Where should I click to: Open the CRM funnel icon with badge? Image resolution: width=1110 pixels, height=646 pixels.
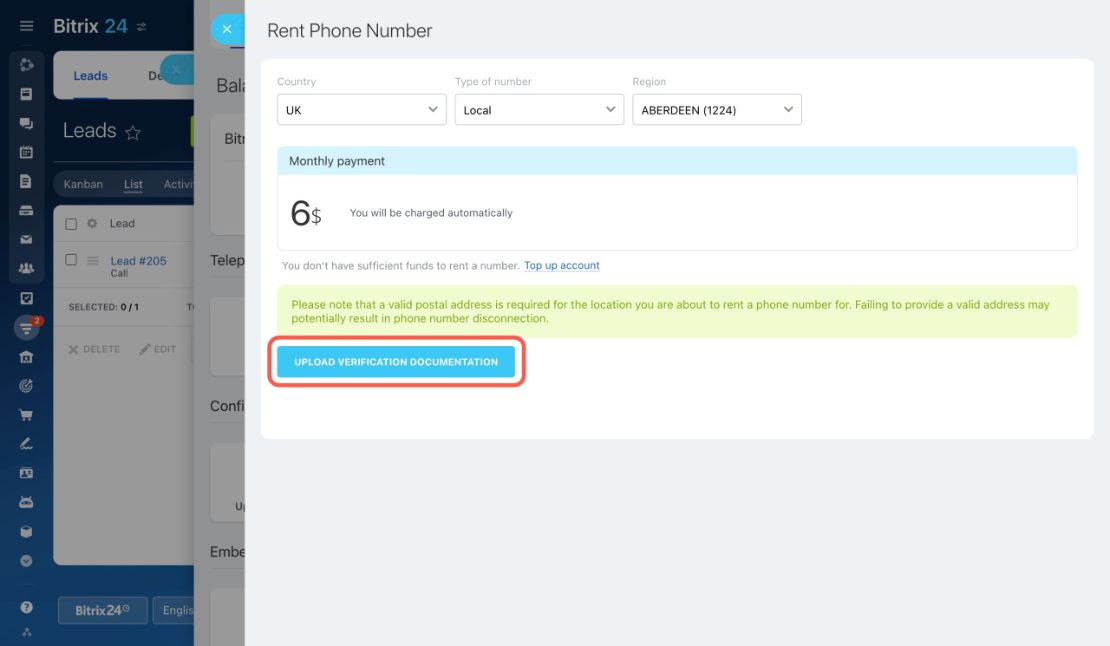27,328
